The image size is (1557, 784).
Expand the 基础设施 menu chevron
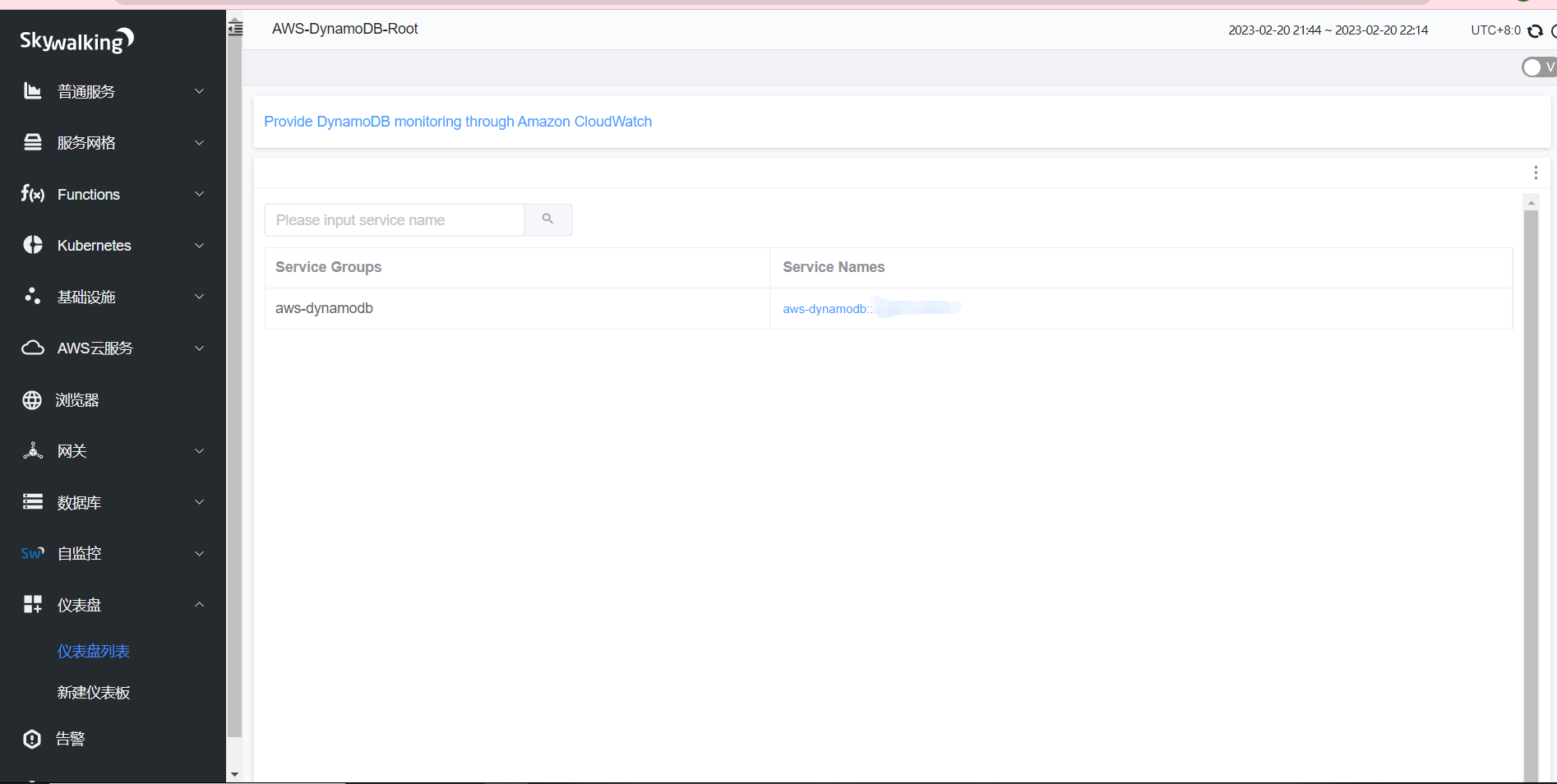tap(199, 296)
